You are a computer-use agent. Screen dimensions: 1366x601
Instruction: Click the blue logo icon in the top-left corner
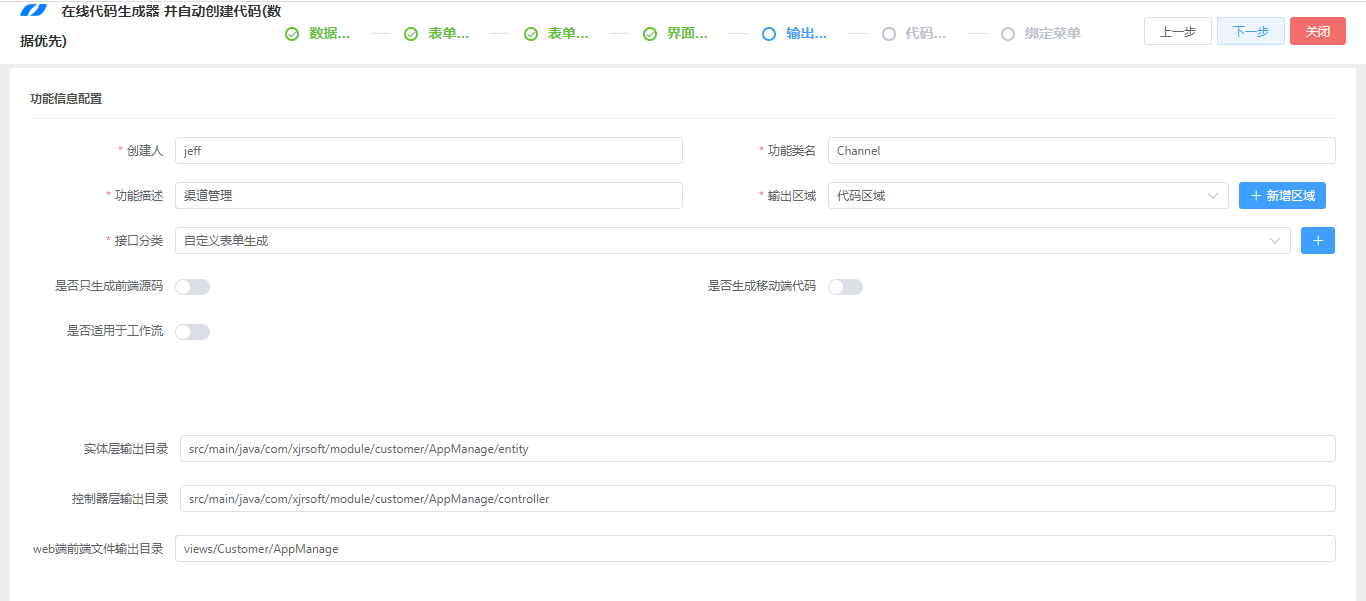tap(35, 12)
